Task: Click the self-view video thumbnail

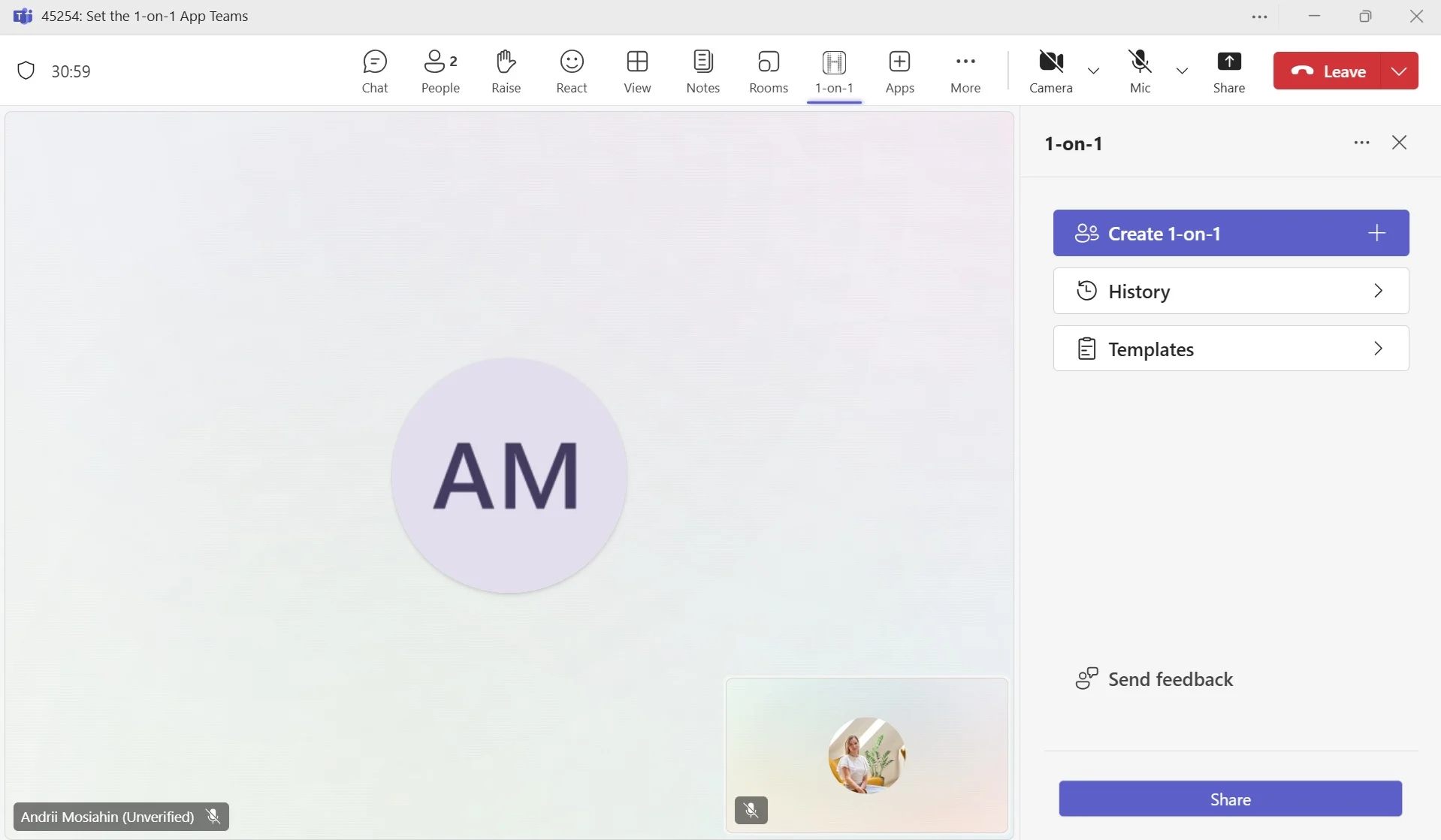Action: pos(866,754)
